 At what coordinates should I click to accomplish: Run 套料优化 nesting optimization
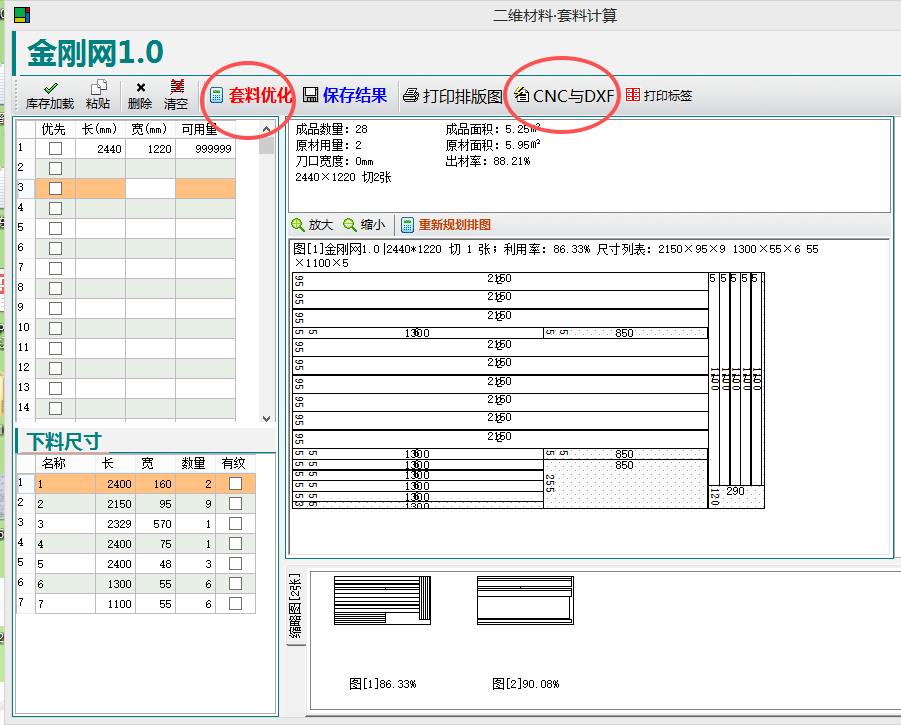pyautogui.click(x=251, y=95)
